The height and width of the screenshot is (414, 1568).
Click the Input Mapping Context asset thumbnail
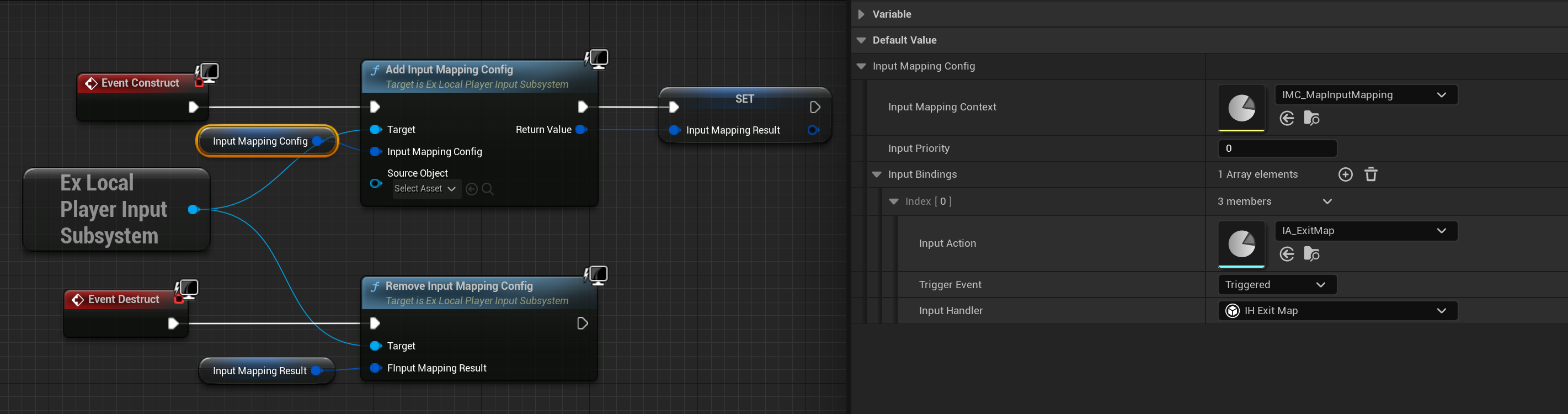[1241, 108]
